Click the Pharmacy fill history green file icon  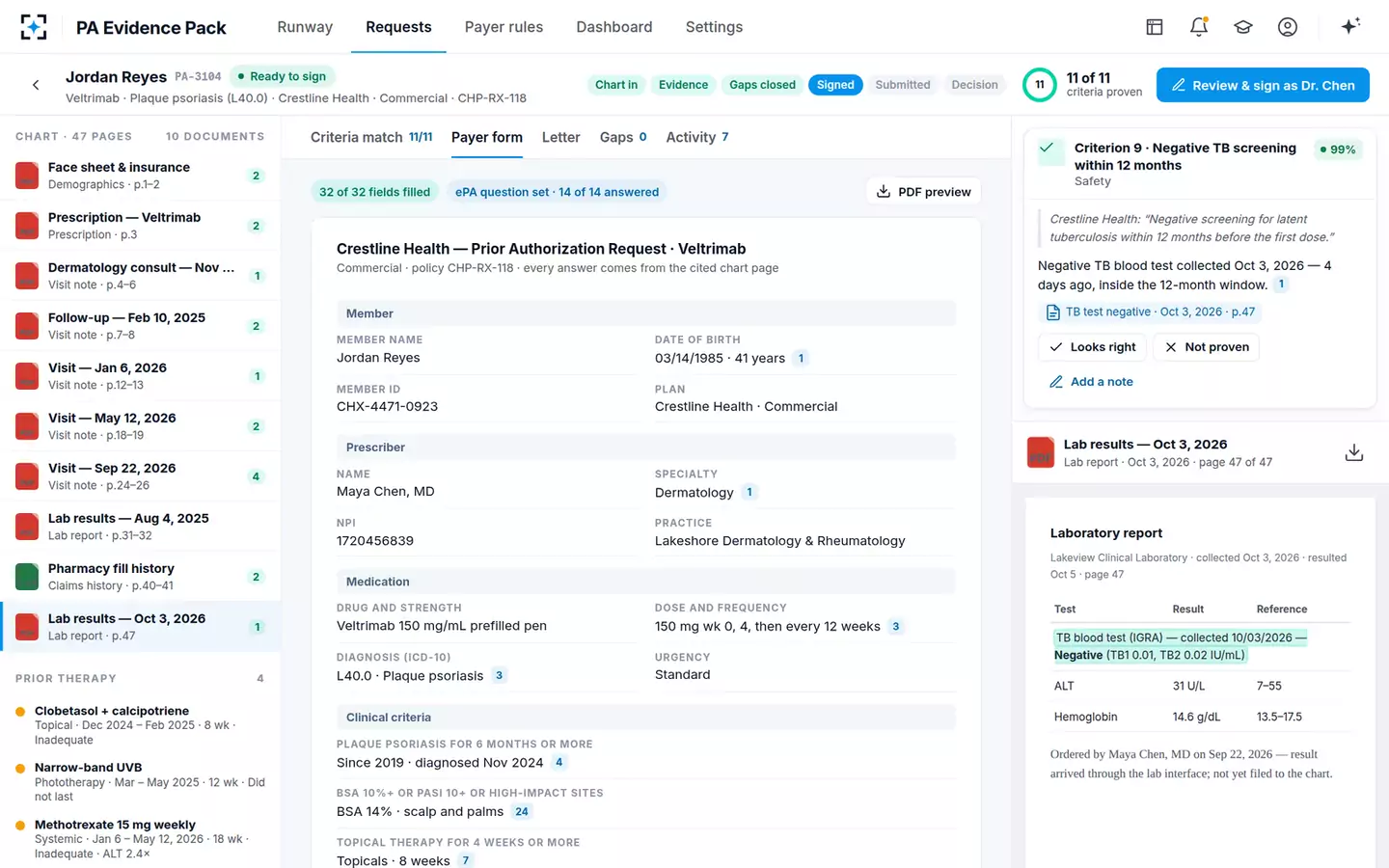[27, 577]
